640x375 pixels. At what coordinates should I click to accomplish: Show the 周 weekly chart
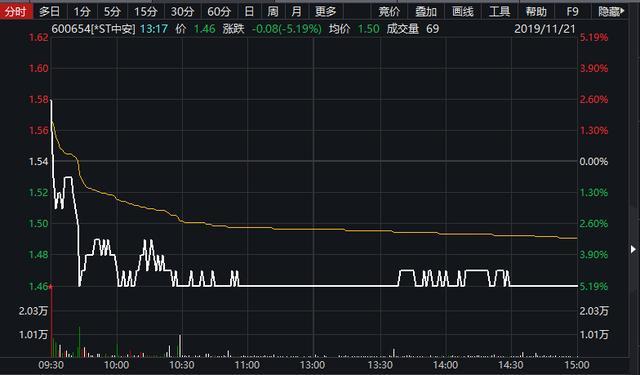pos(273,11)
